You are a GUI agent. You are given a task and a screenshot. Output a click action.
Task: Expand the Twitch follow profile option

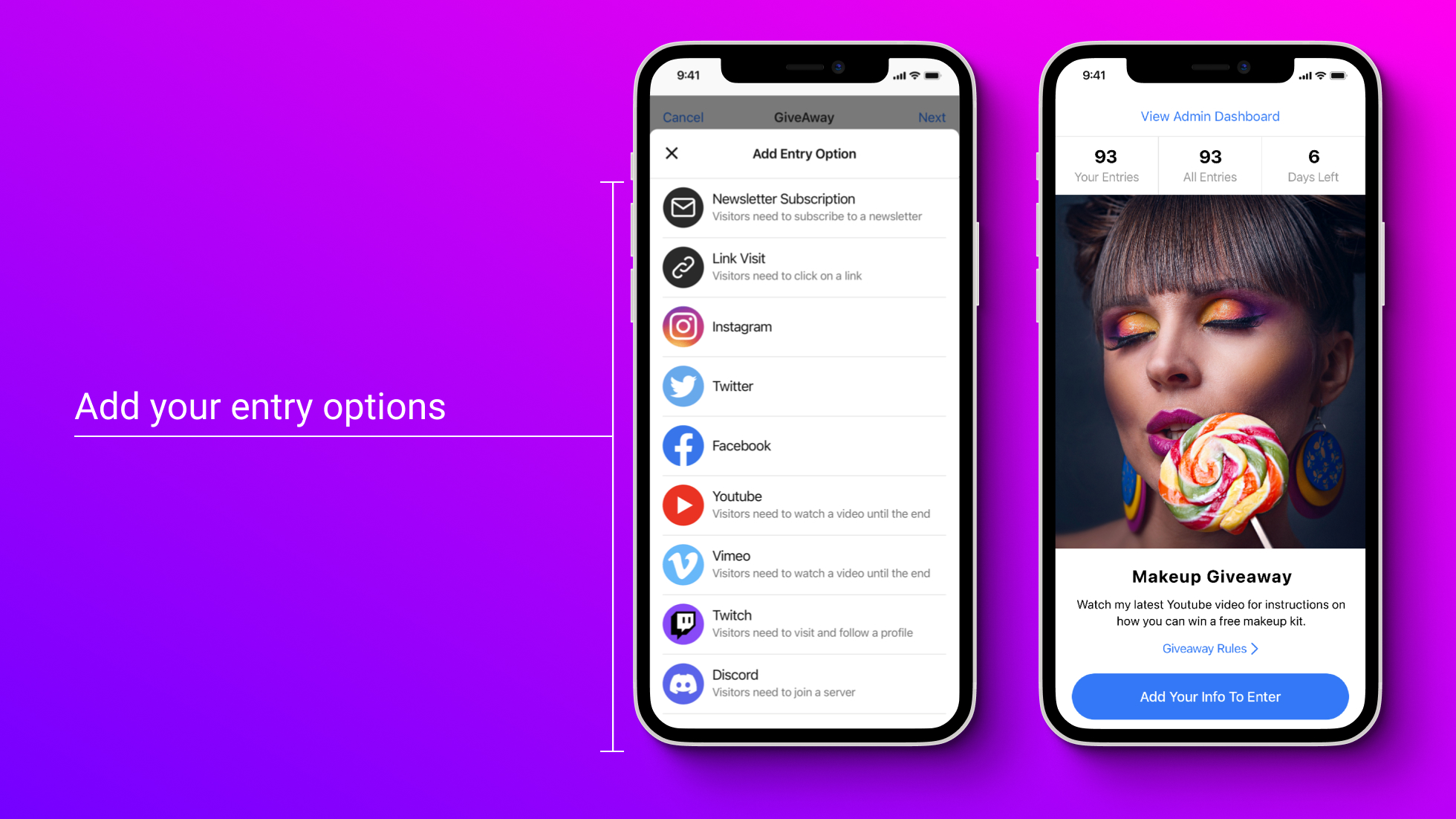804,623
